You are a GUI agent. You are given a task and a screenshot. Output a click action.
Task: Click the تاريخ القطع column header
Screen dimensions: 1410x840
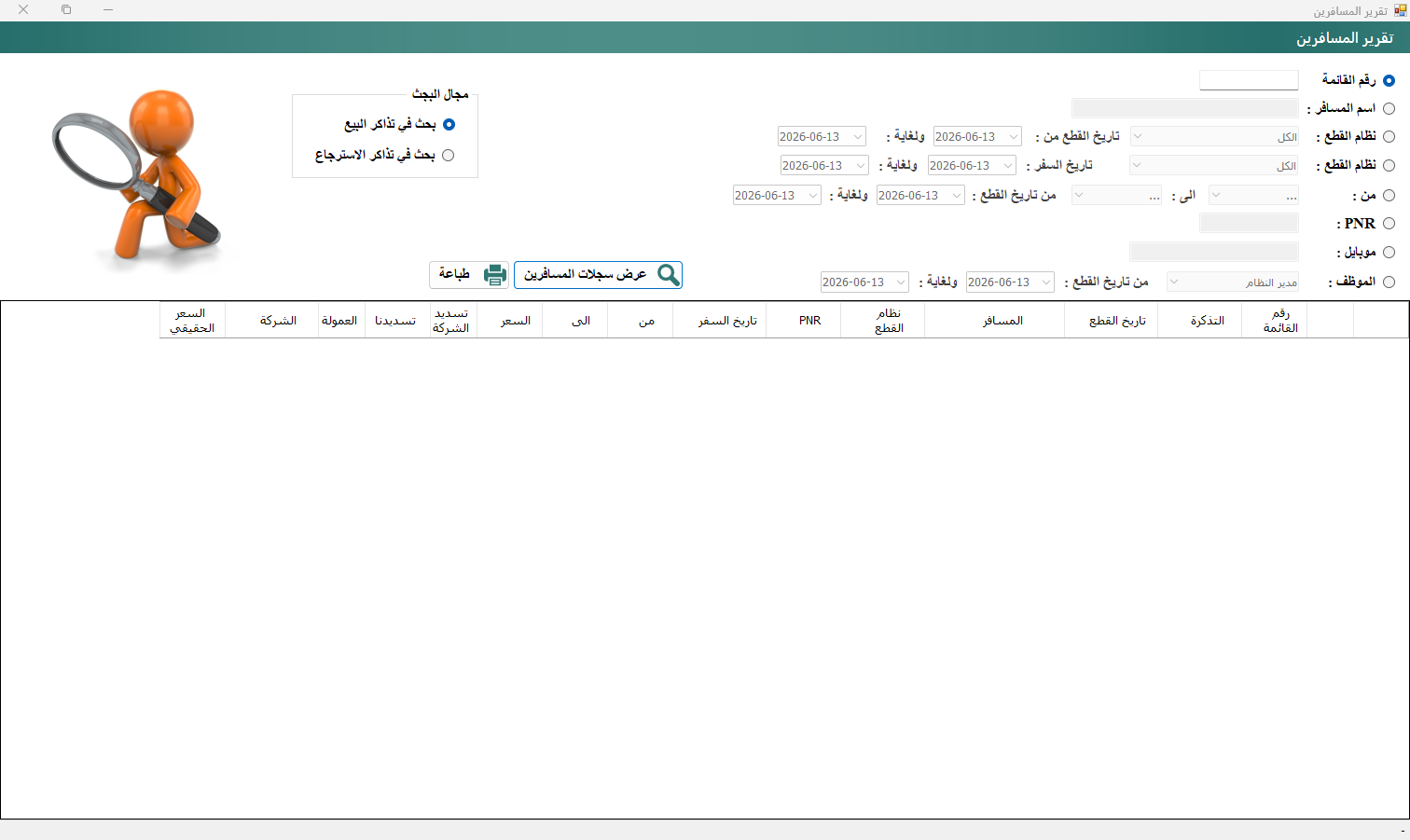tap(1111, 320)
